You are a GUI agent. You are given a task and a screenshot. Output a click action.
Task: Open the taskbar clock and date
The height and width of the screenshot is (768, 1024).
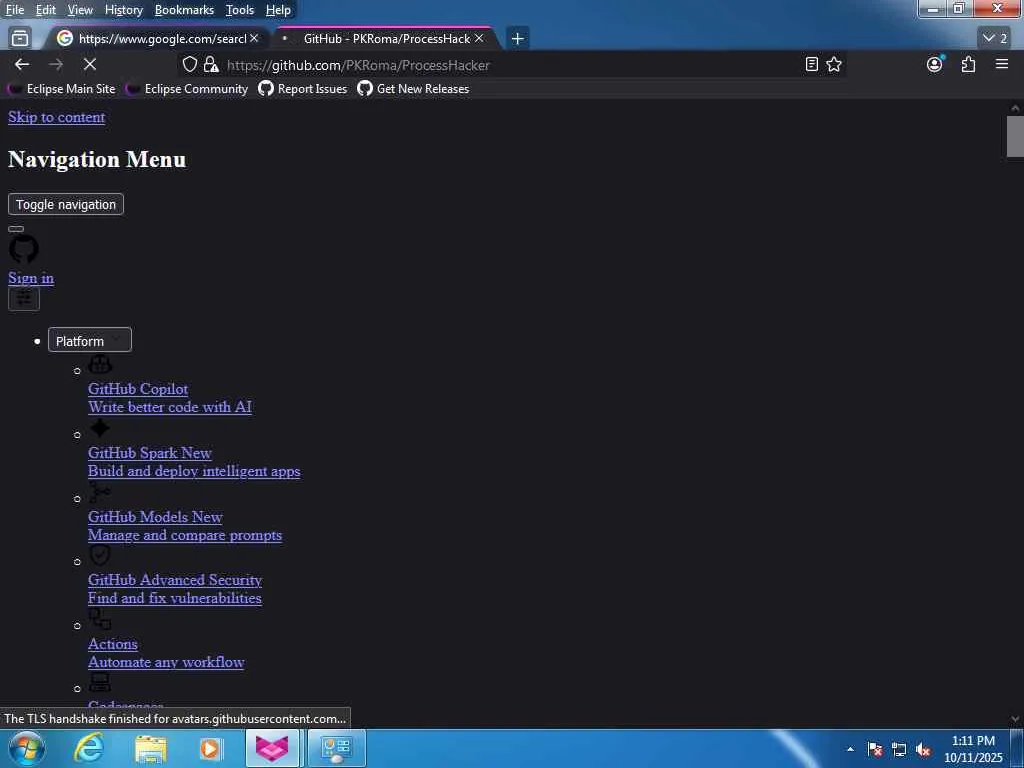coord(973,749)
